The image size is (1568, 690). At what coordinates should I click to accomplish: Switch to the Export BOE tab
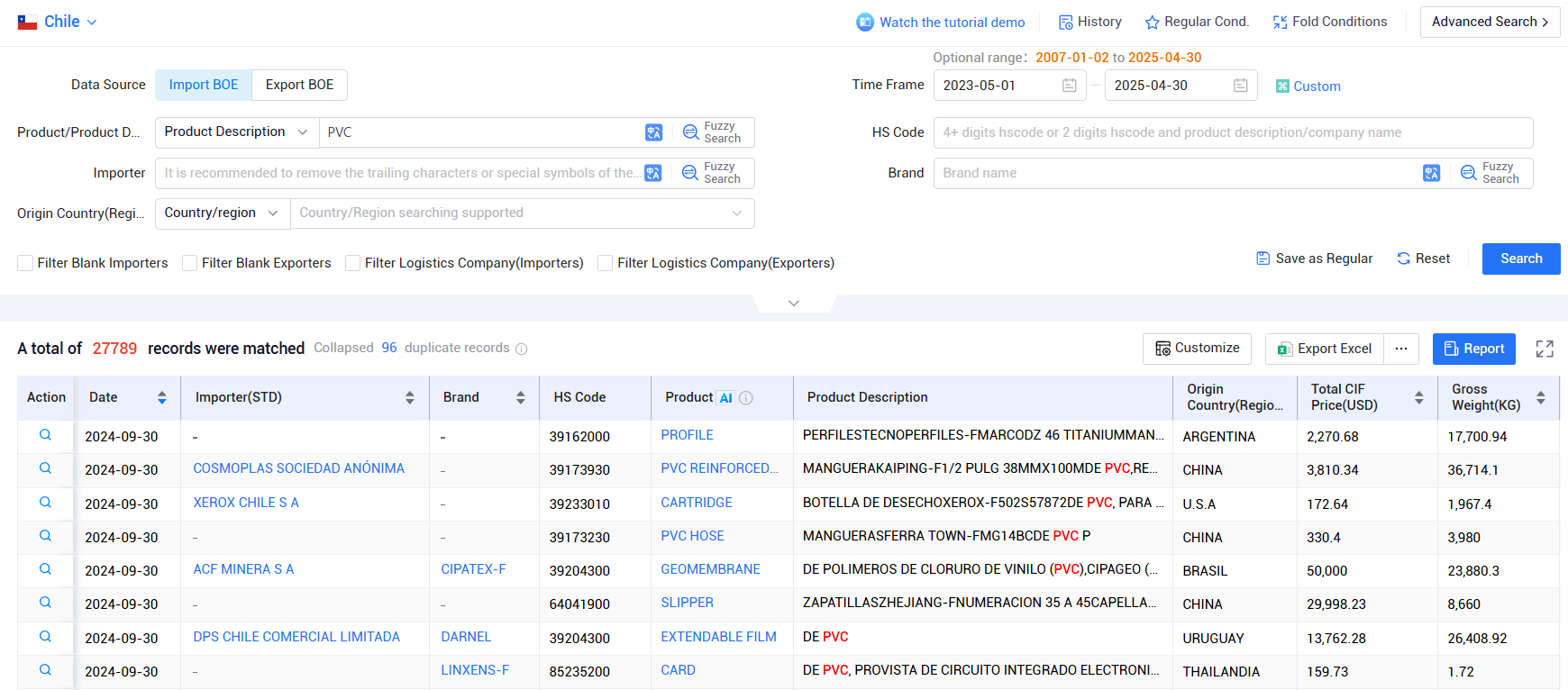[299, 85]
